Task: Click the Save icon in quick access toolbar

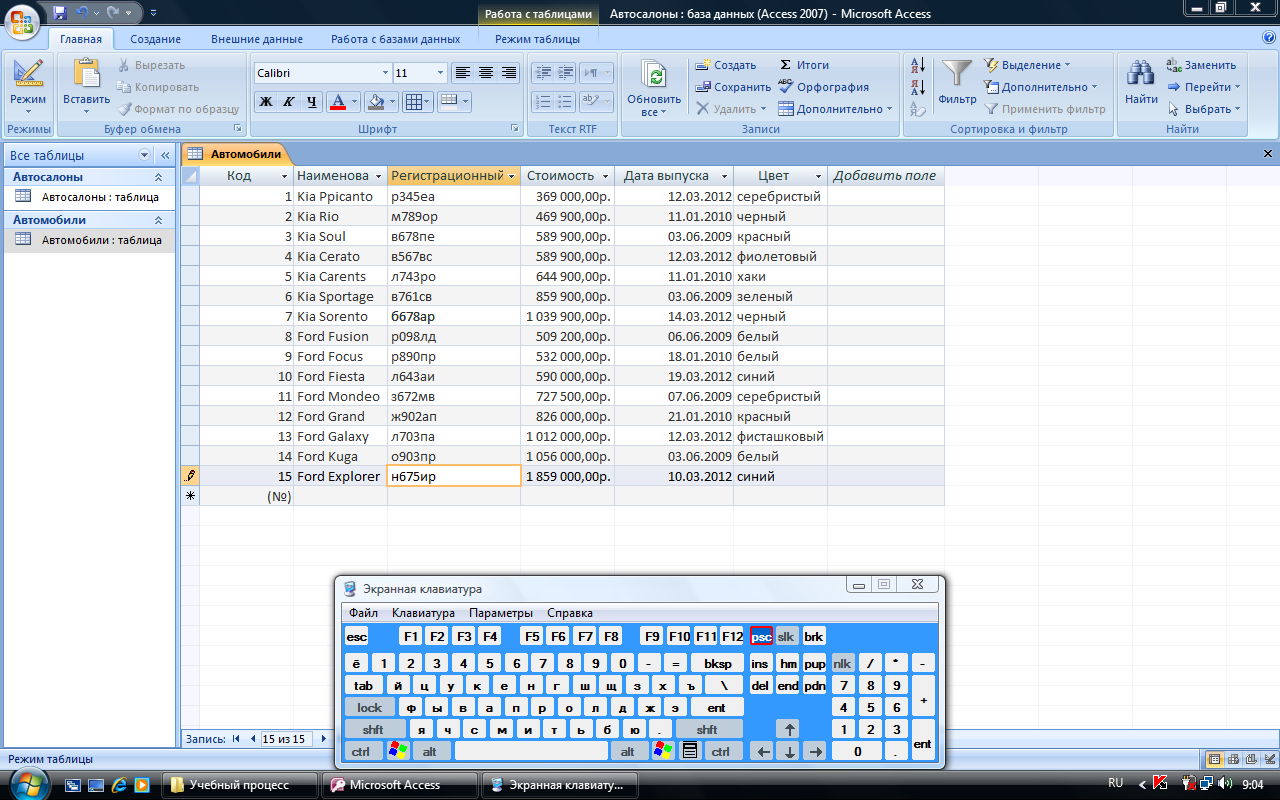Action: pos(59,13)
